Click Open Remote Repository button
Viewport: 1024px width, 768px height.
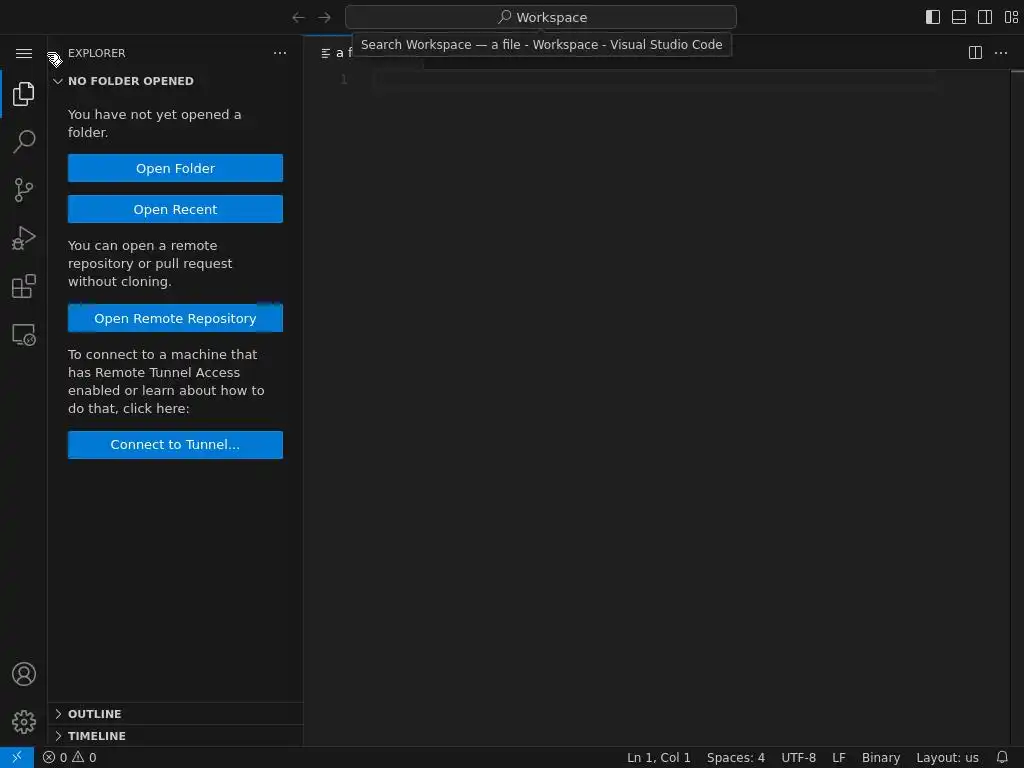[x=175, y=318]
